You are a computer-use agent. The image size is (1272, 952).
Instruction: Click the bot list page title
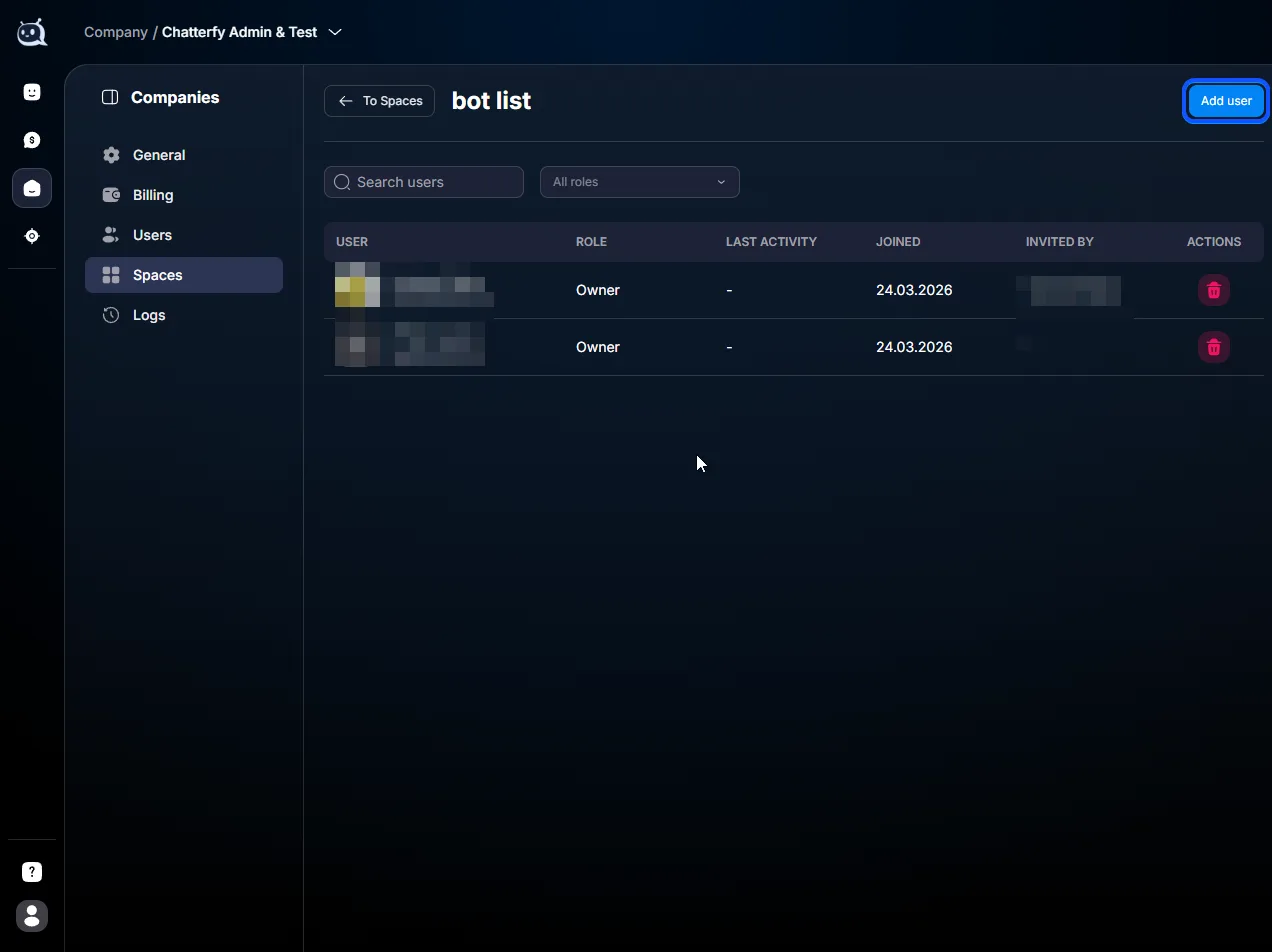491,101
